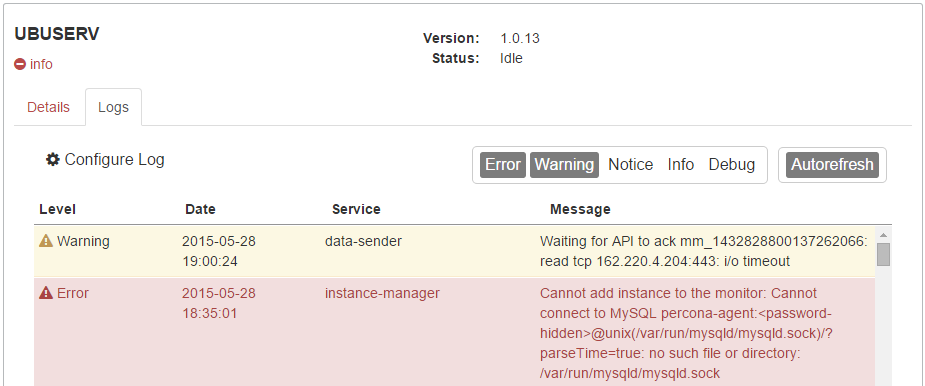The height and width of the screenshot is (386, 925).
Task: Click the Date column header
Action: [x=201, y=209]
